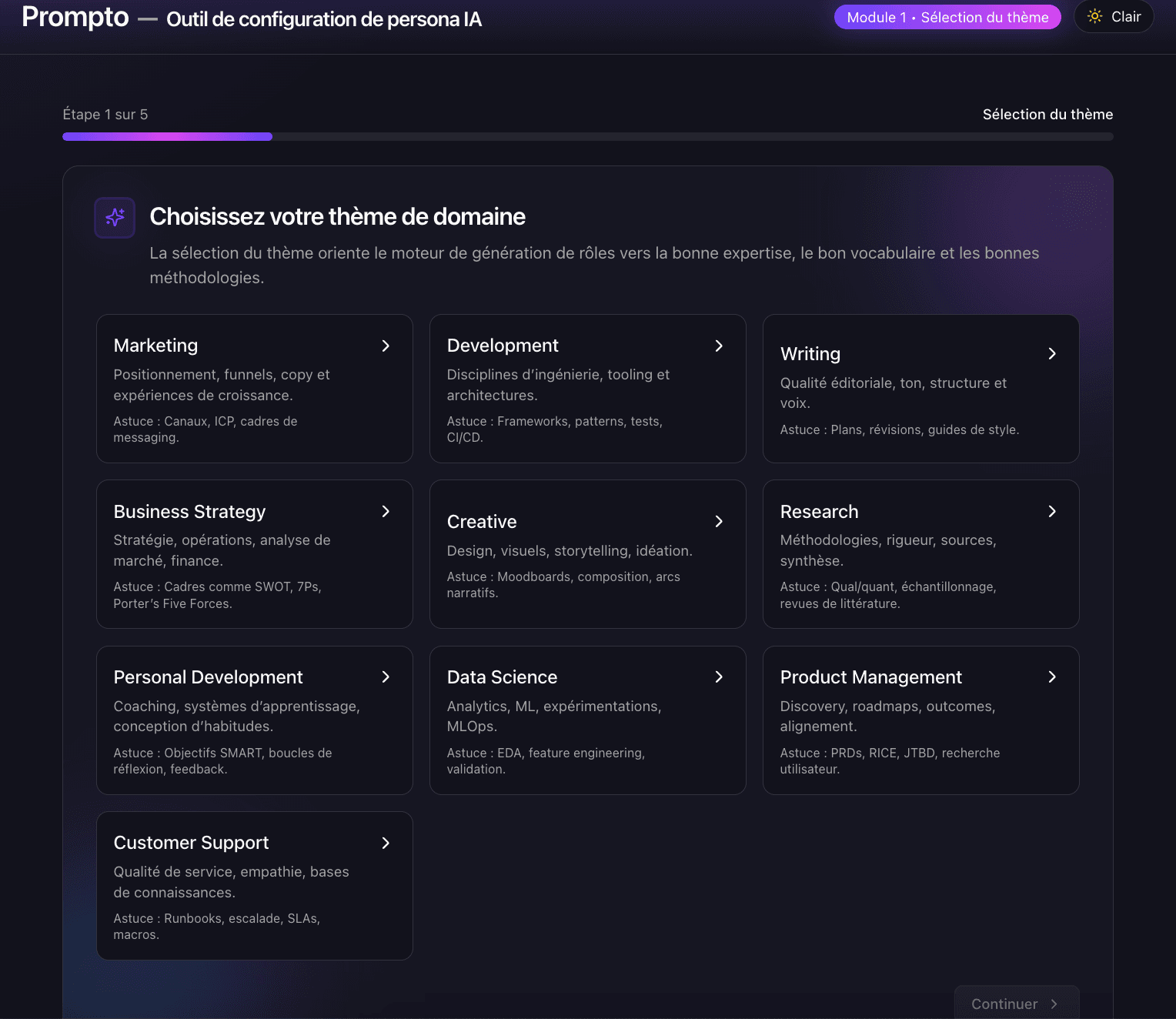Screen dimensions: 1176x1019
Task: Pick the Customer Support theme card
Action: (x=255, y=886)
